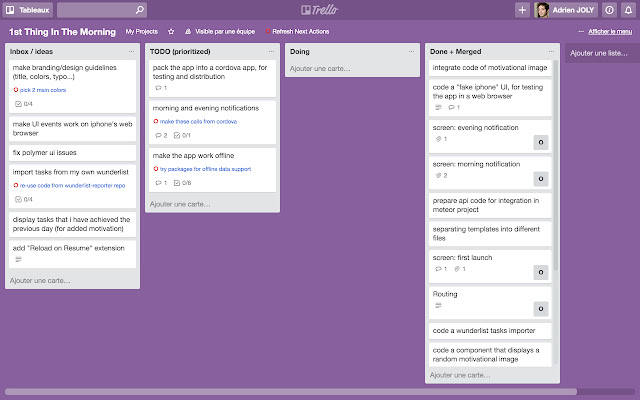Open re-use code from wunderlist-reporter repo link
This screenshot has height=400, width=640.
click(72, 185)
